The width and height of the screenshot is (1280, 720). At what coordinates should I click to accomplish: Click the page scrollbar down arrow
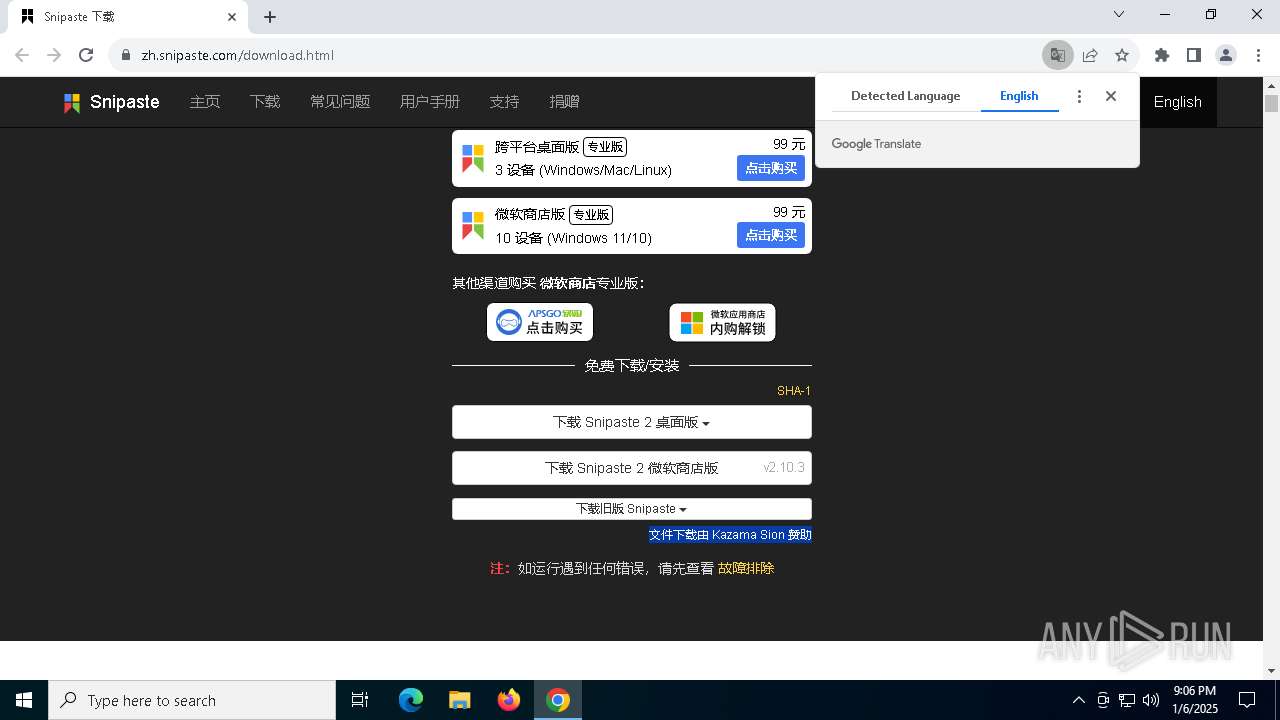[x=1272, y=671]
